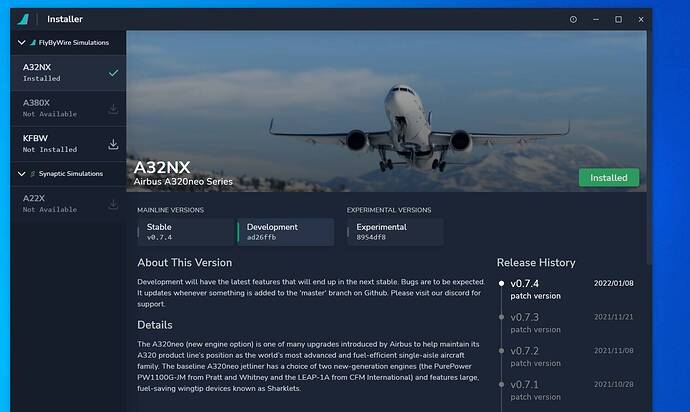Collapse the FlyByWire Simulations group
Image resolution: width=690 pixels, height=412 pixels.
[21, 43]
